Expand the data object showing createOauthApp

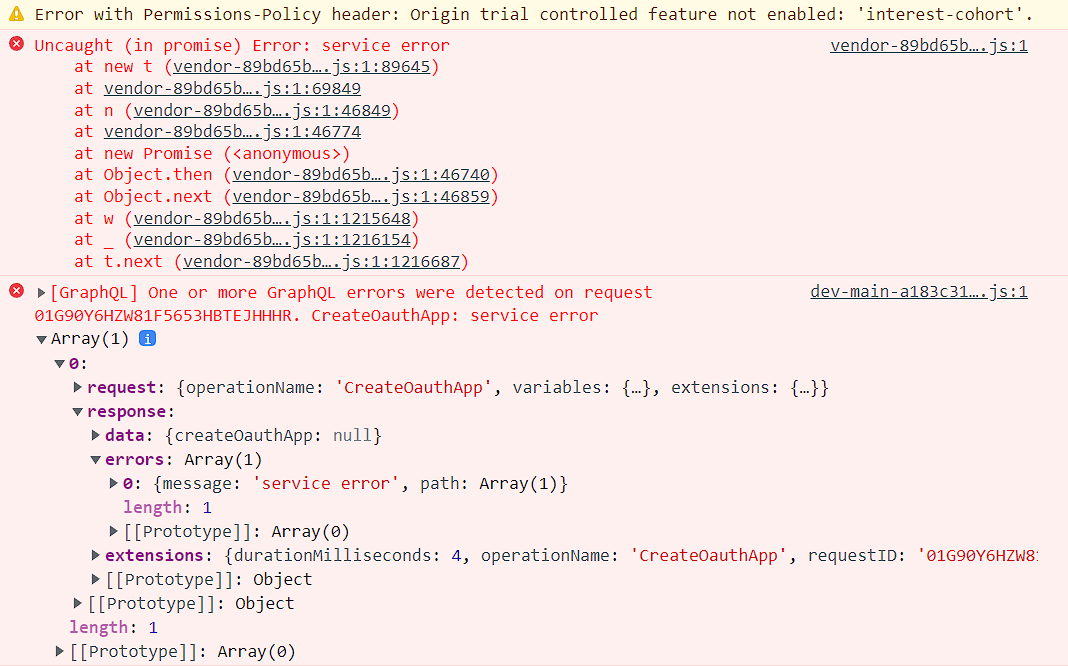(95, 435)
